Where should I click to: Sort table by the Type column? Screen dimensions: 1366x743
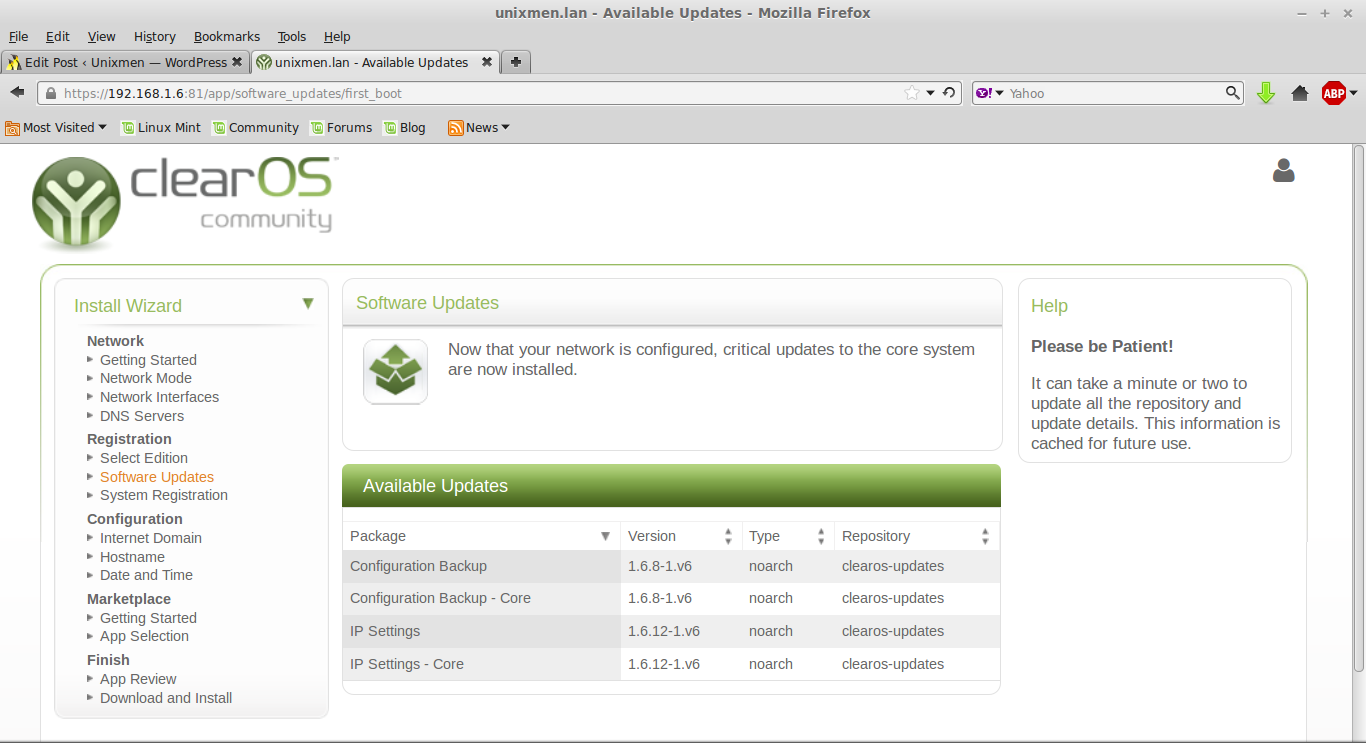click(x=788, y=536)
